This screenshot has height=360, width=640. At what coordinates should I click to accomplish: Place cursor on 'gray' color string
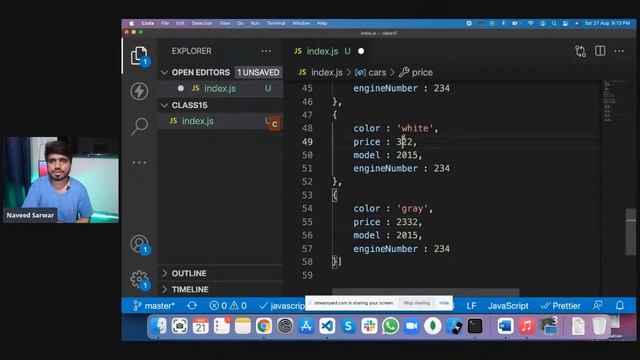(x=412, y=209)
